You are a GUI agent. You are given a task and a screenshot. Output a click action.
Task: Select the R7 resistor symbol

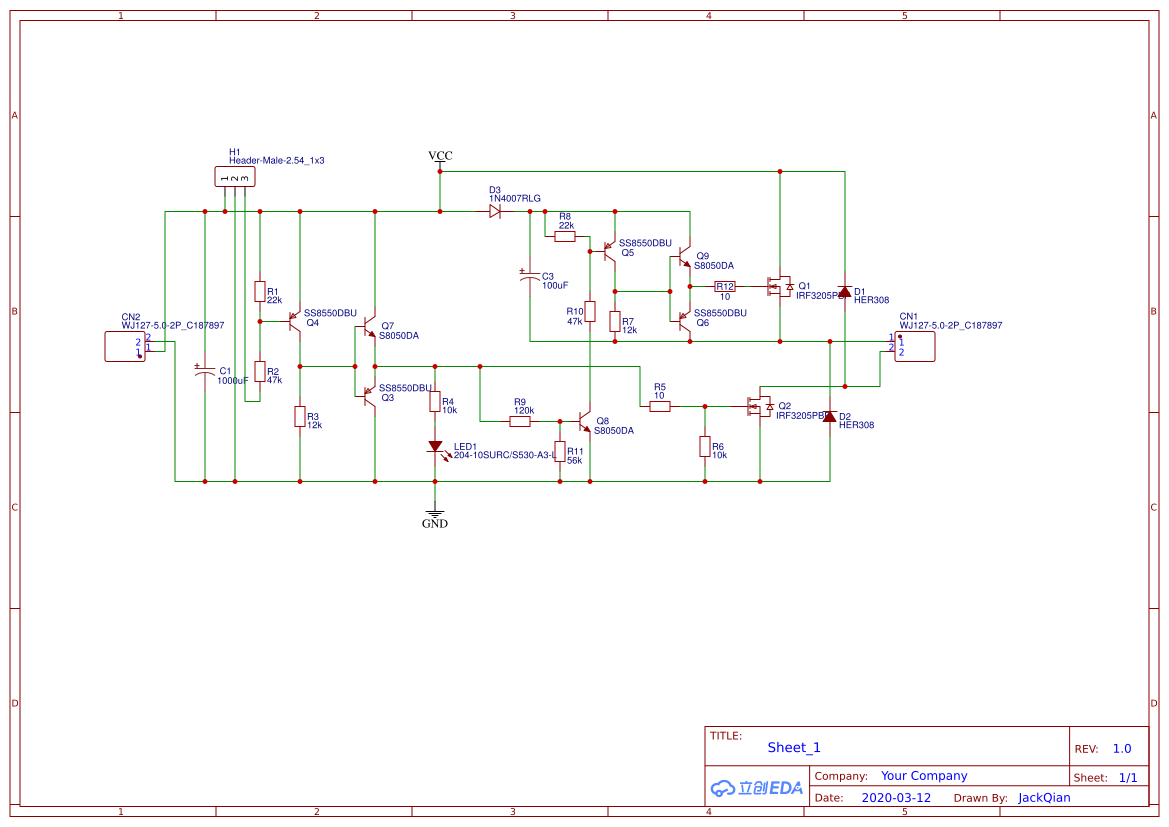click(615, 321)
